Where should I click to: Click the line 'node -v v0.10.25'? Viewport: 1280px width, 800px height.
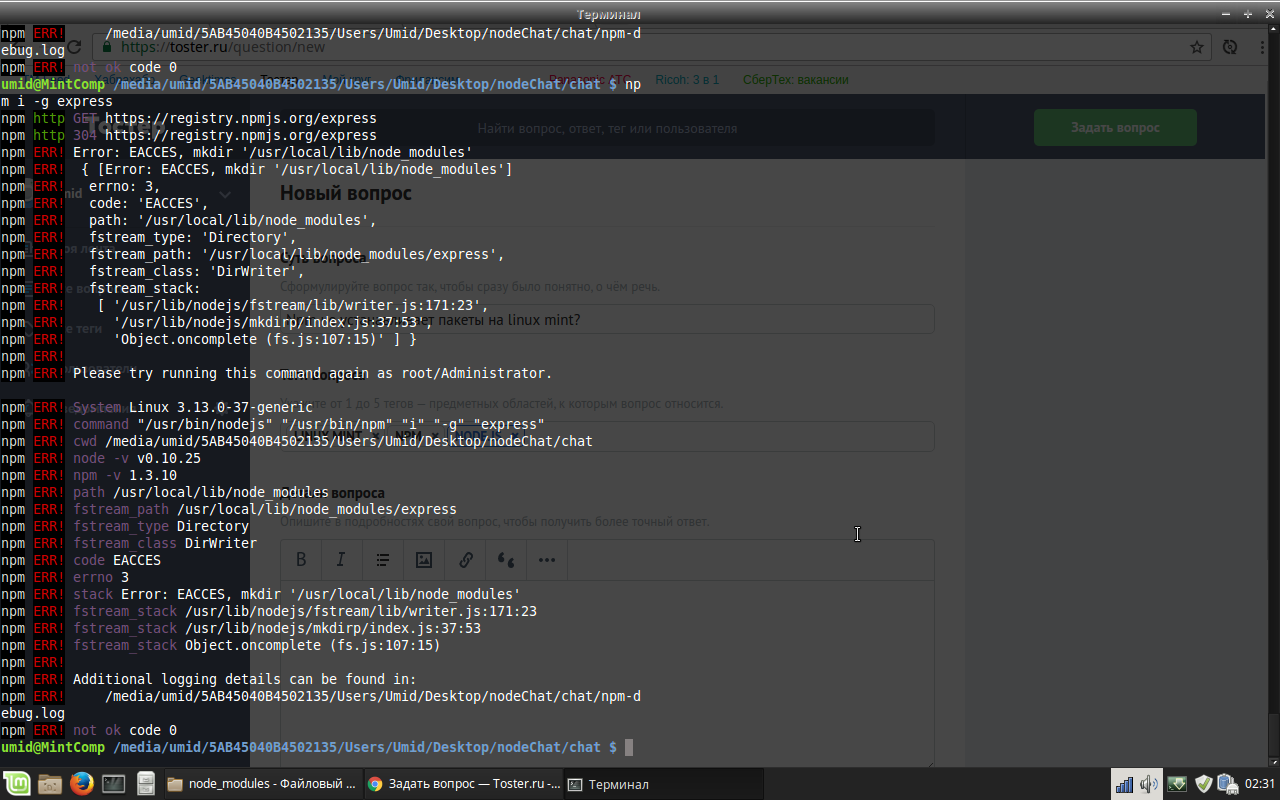137,458
